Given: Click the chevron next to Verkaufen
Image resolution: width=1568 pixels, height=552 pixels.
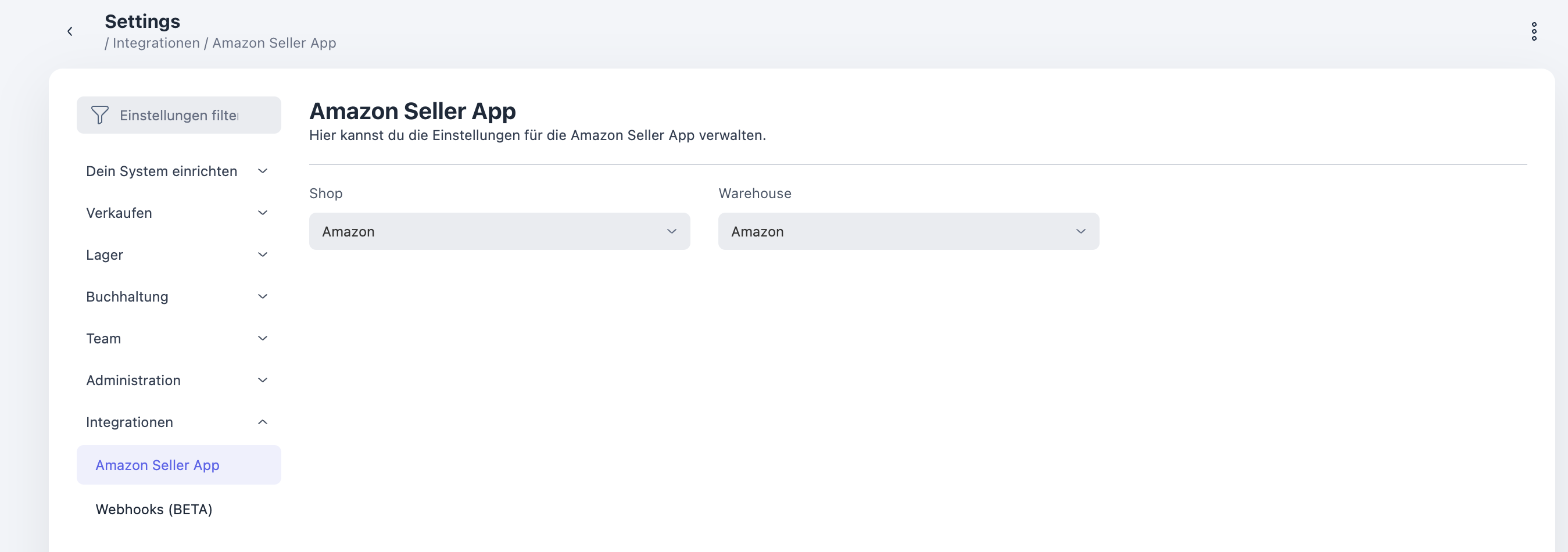Looking at the screenshot, I should coord(262,213).
